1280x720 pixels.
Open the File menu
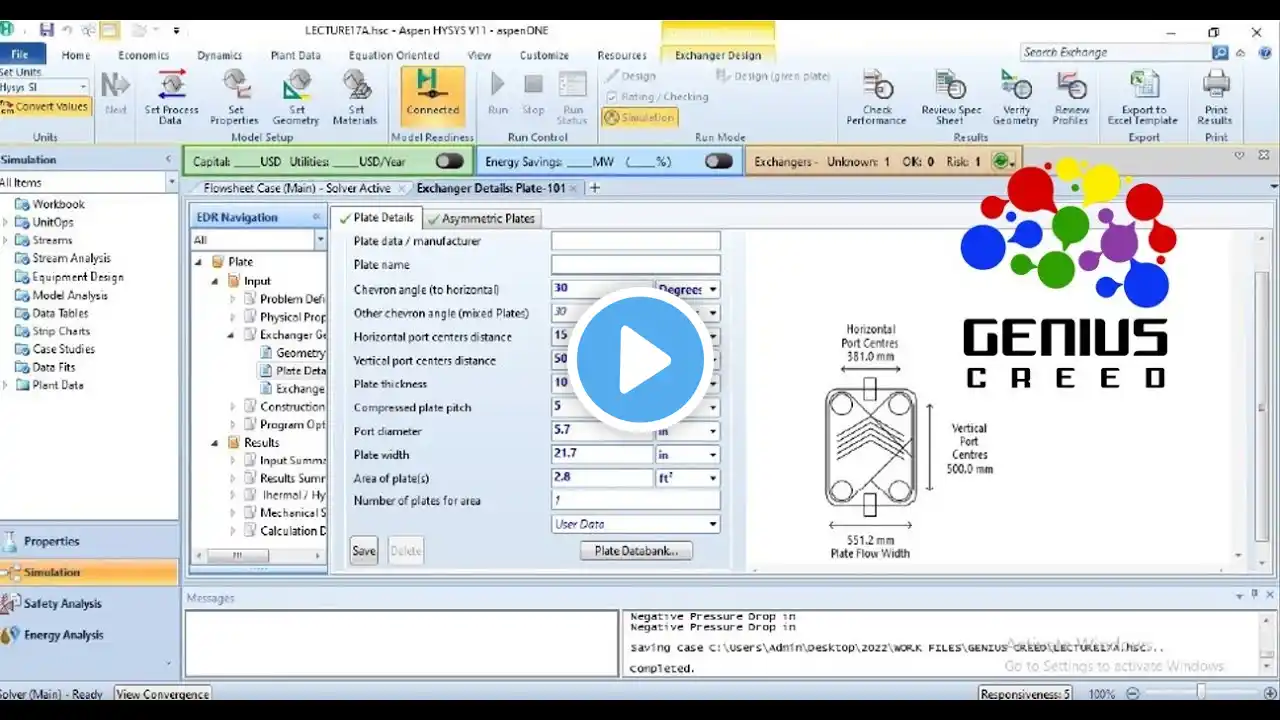click(20, 55)
